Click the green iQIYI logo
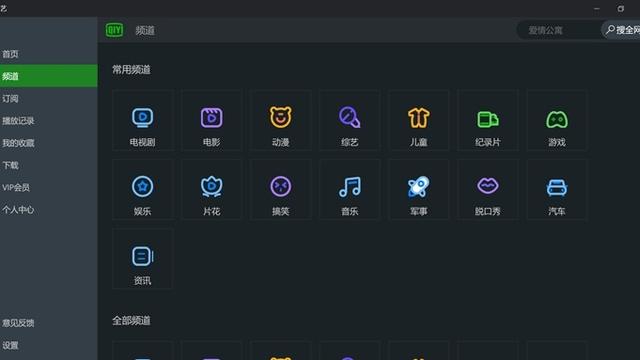 click(114, 30)
